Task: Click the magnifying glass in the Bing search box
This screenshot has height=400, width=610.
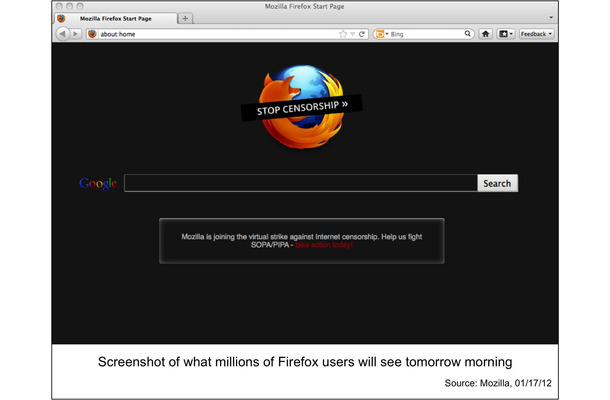Action: click(468, 34)
